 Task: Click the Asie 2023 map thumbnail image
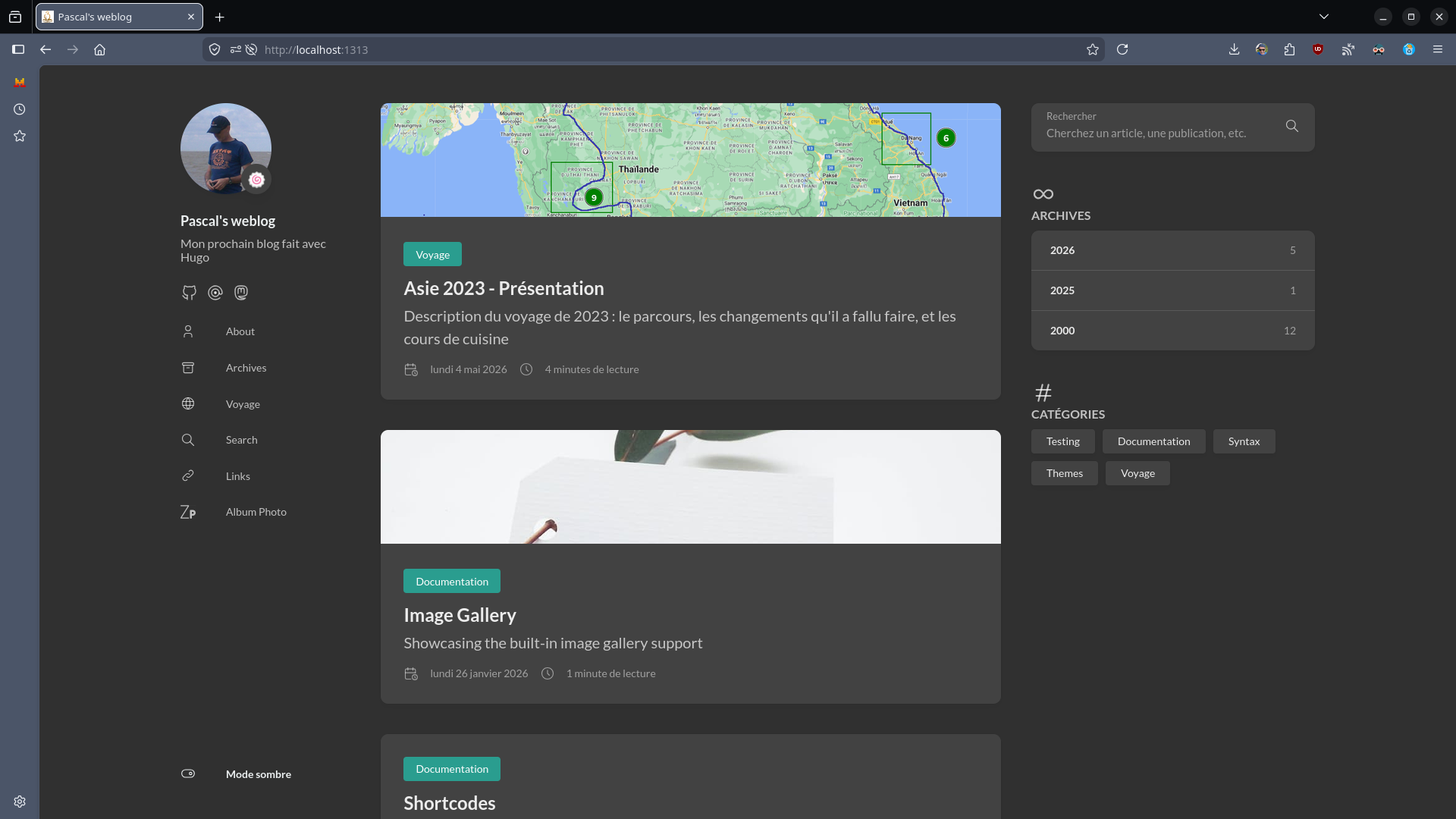690,160
